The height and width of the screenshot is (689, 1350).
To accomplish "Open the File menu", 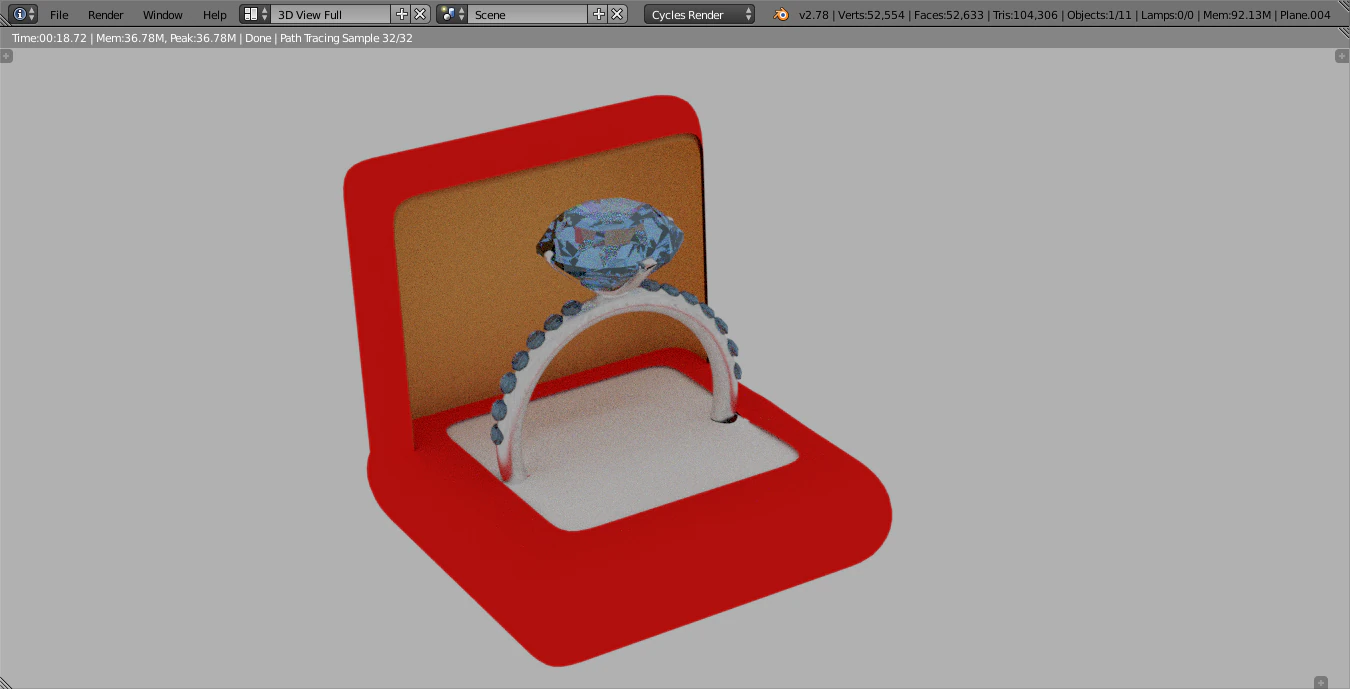I will [59, 15].
